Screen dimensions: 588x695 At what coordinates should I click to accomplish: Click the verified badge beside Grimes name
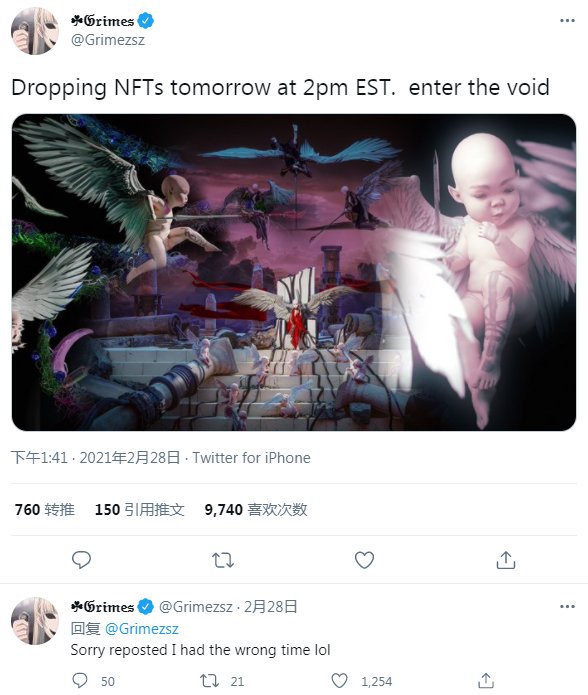tap(145, 20)
